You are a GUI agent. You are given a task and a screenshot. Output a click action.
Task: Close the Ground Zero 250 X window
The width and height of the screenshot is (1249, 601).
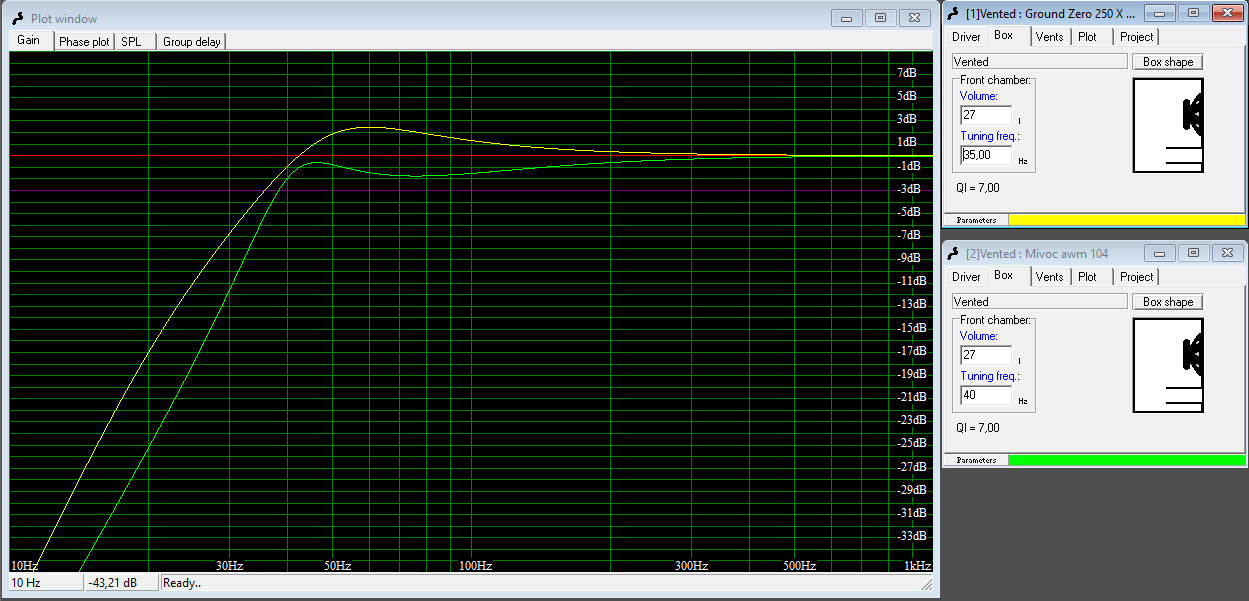tap(1227, 13)
